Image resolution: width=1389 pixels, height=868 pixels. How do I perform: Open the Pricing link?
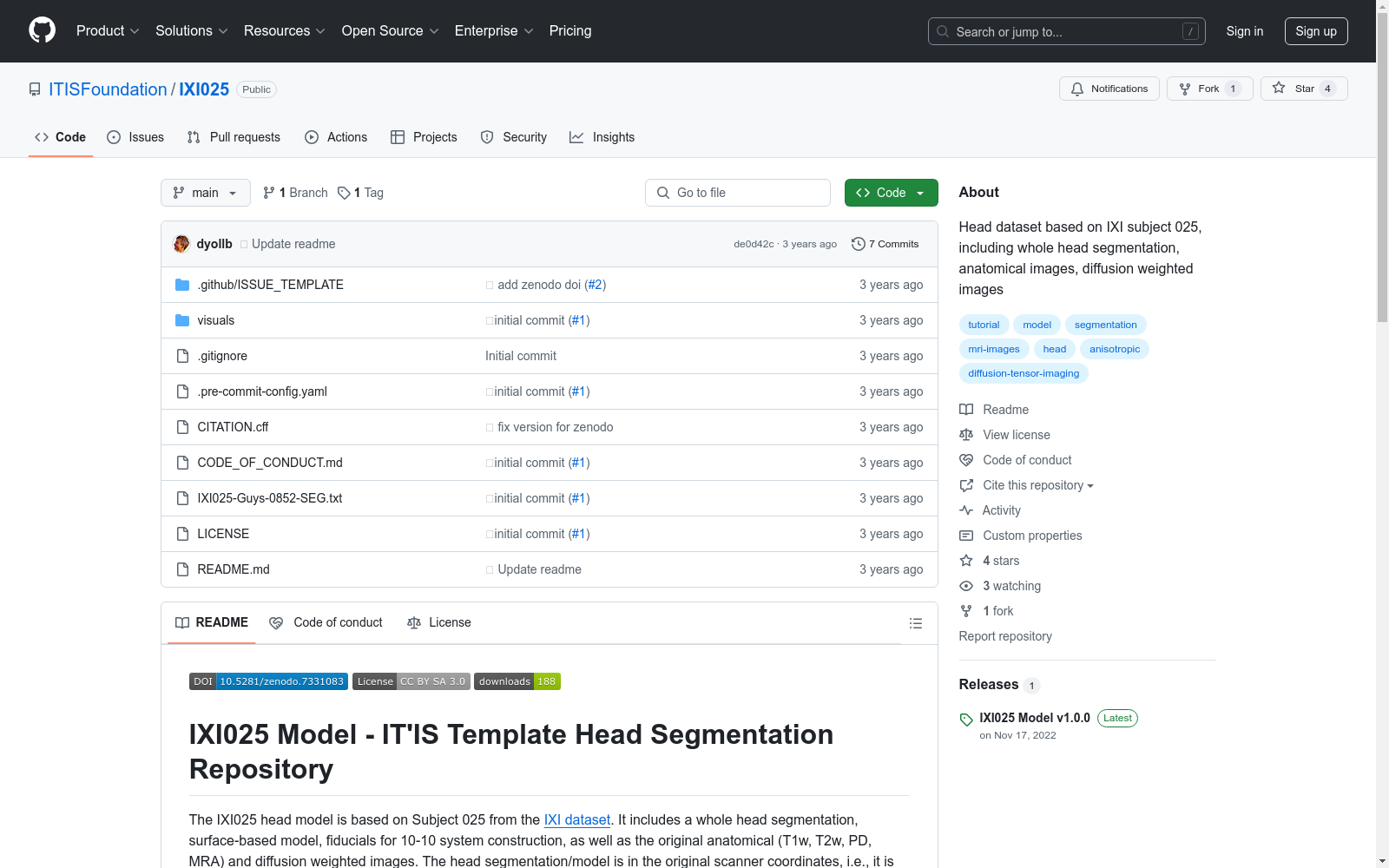[570, 30]
